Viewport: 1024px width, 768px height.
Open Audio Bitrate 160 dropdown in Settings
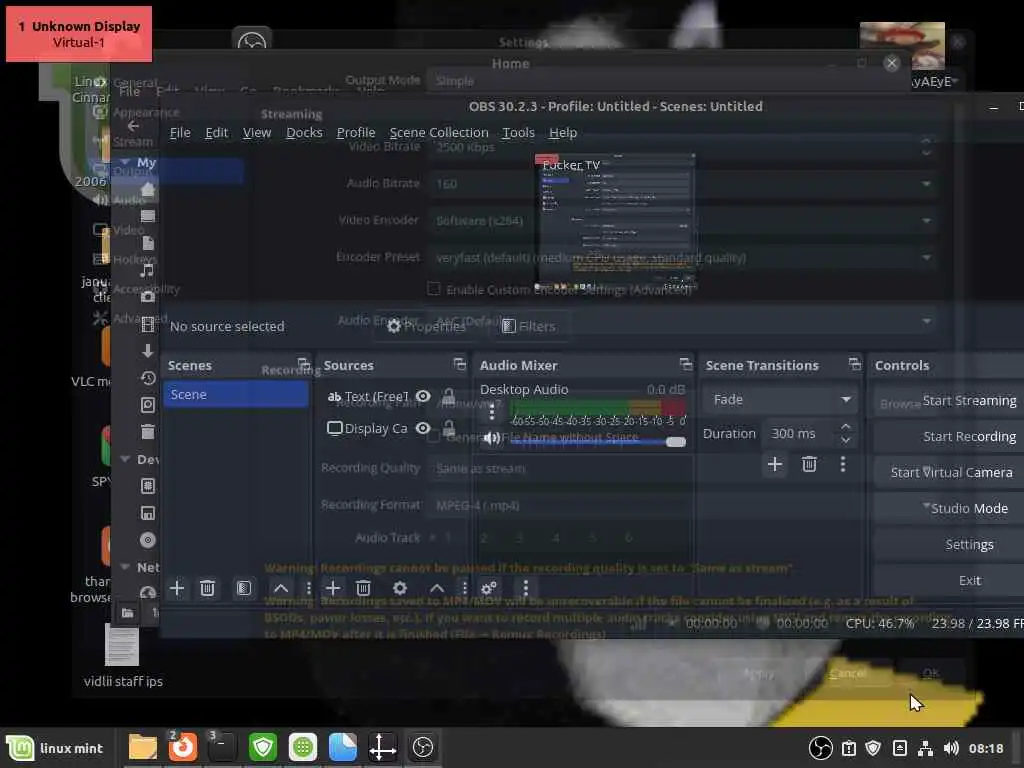682,184
